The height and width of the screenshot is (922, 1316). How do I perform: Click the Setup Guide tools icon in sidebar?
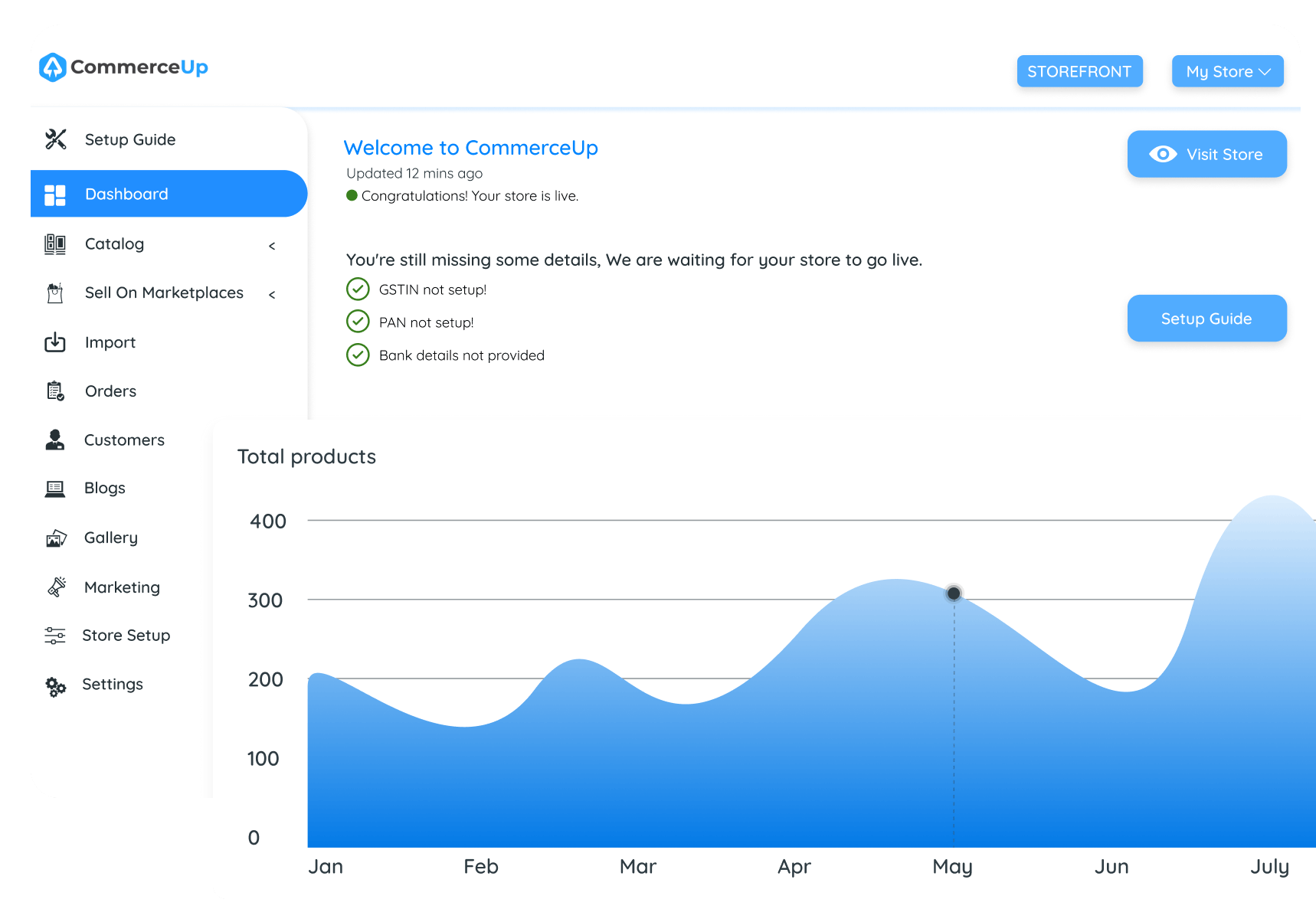pos(56,139)
